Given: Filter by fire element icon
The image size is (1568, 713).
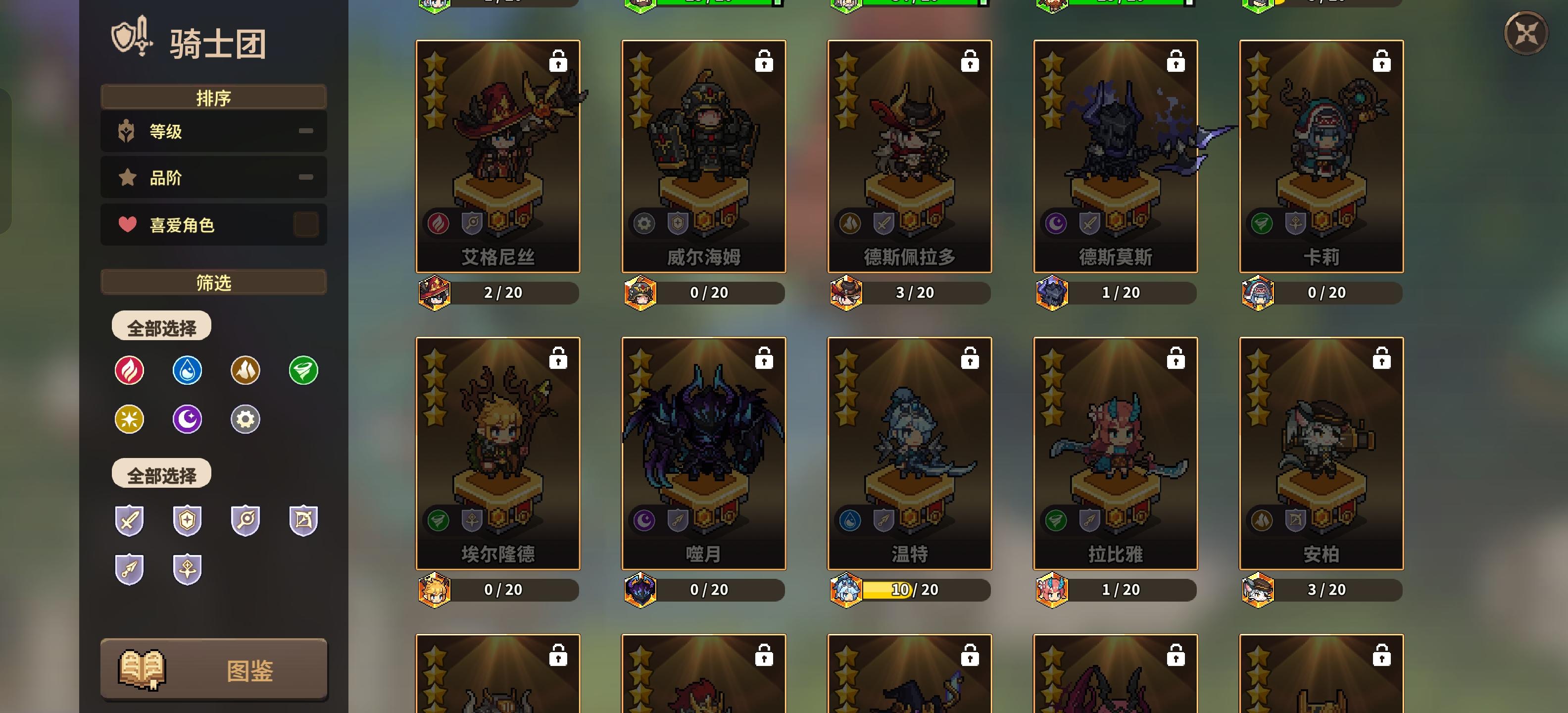Looking at the screenshot, I should (129, 370).
